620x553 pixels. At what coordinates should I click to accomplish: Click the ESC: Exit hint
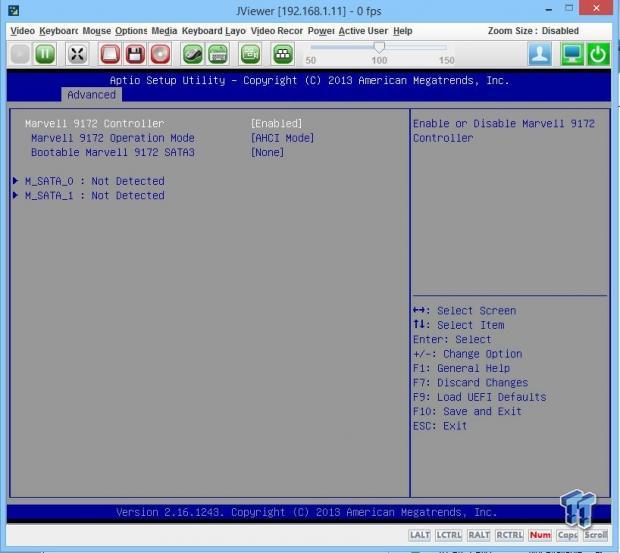(x=440, y=426)
